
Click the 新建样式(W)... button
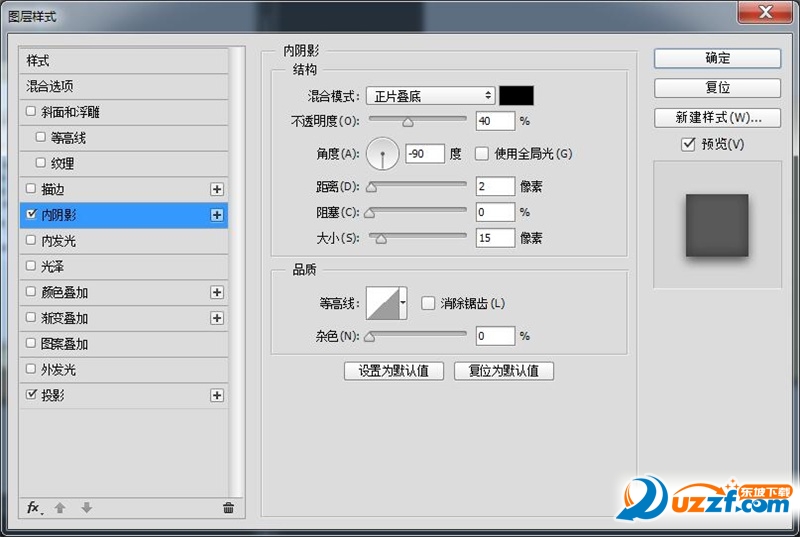pos(717,118)
